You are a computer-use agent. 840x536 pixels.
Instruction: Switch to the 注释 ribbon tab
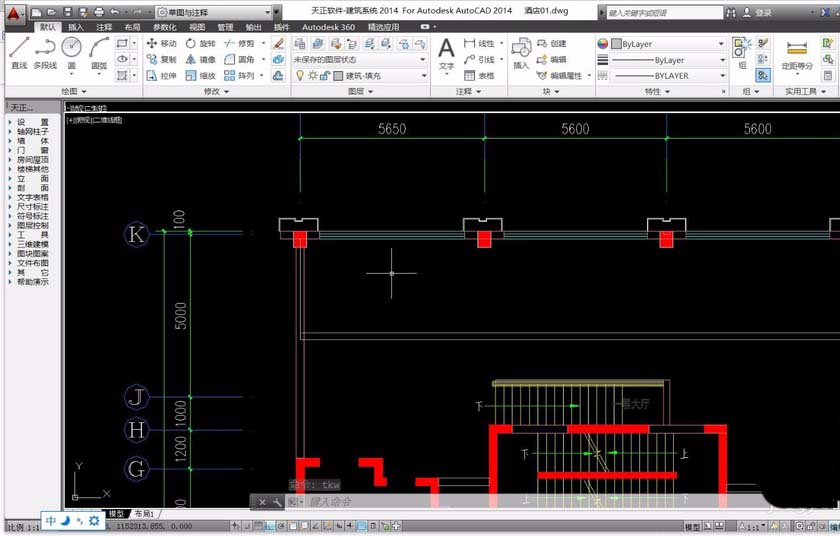(x=104, y=27)
